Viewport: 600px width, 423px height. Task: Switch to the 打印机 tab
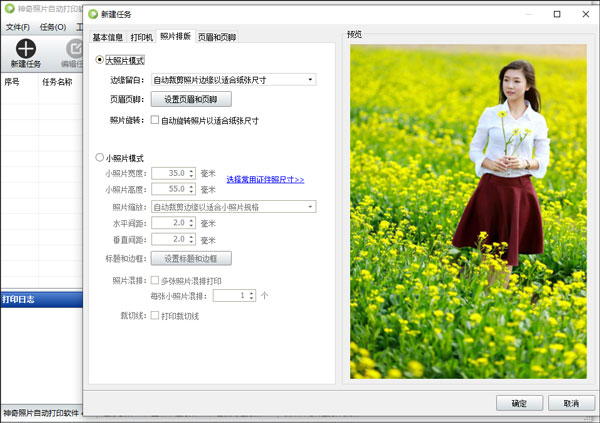tap(141, 37)
